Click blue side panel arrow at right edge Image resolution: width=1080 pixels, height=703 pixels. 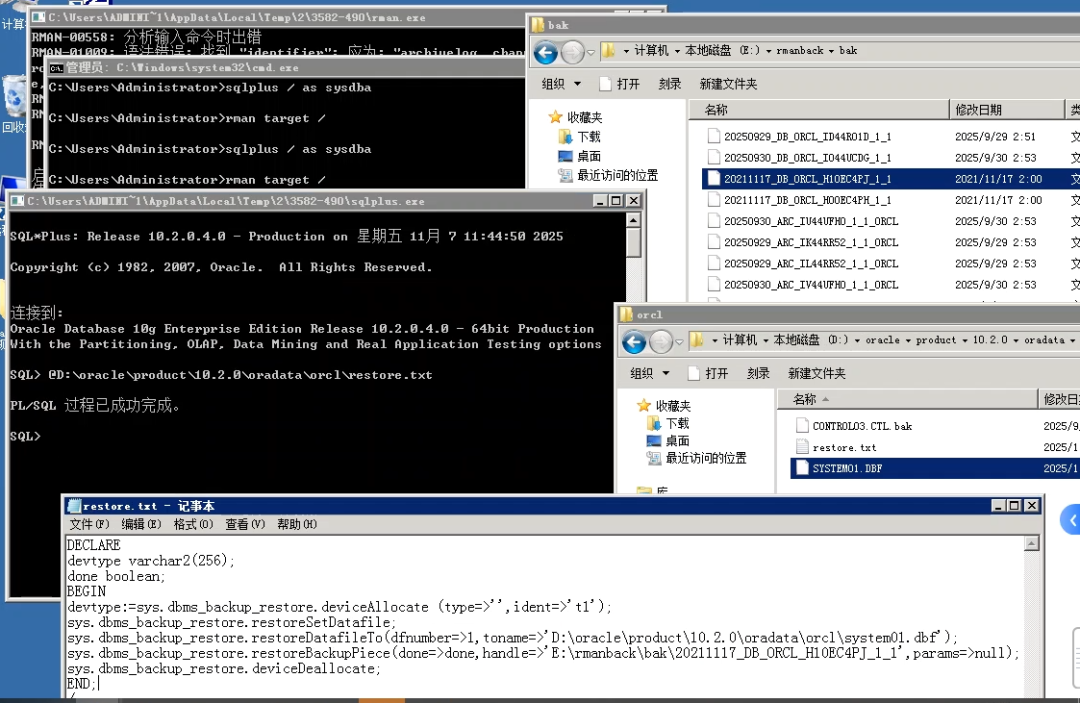(1071, 520)
